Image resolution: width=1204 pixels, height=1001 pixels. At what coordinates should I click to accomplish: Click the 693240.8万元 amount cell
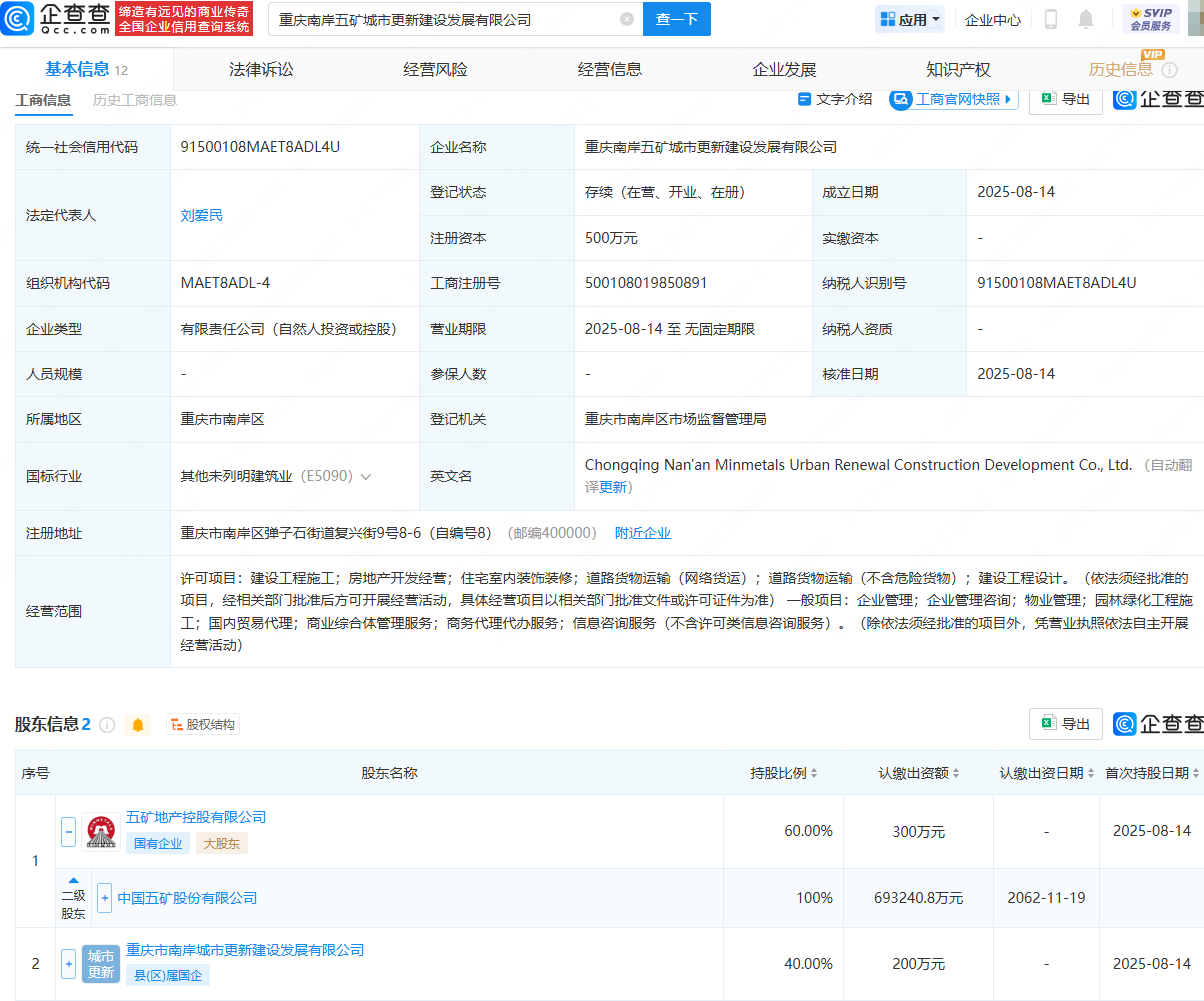click(x=916, y=898)
